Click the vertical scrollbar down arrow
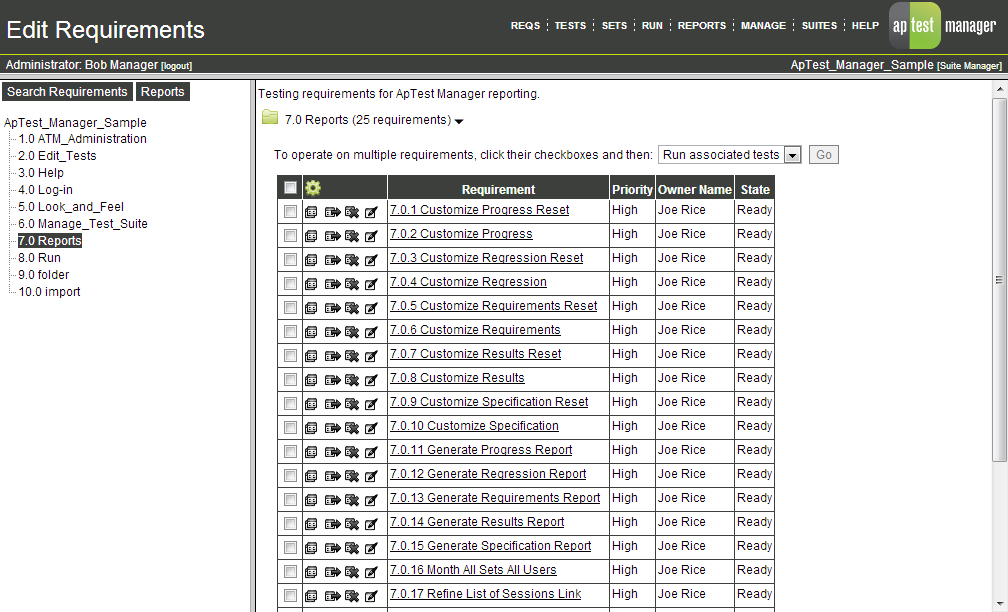The height and width of the screenshot is (612, 1008). (1000, 604)
